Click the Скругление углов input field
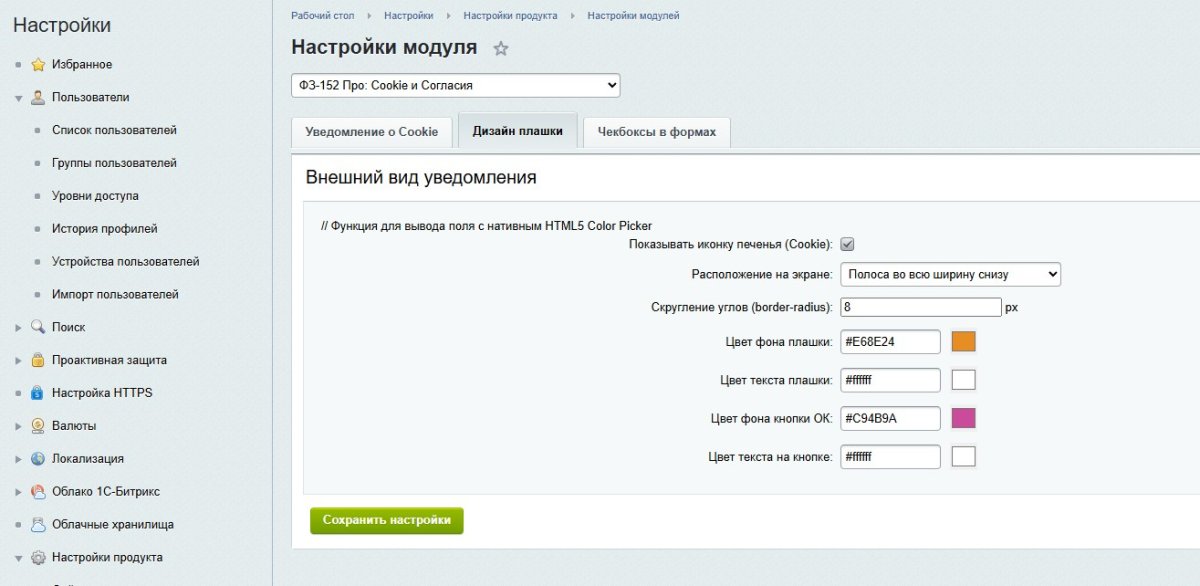 click(921, 307)
